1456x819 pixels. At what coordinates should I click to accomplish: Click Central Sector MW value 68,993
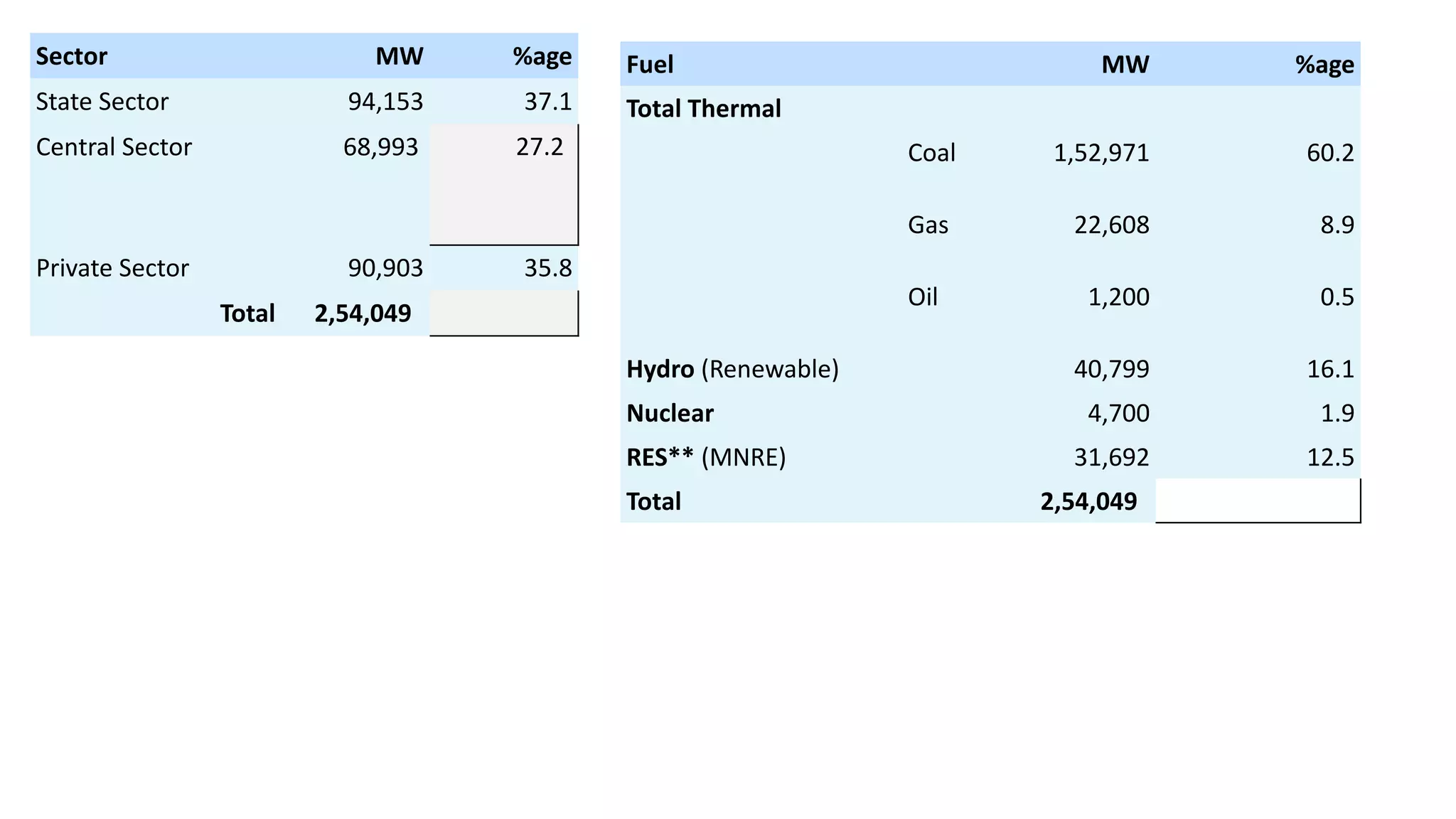pos(380,147)
